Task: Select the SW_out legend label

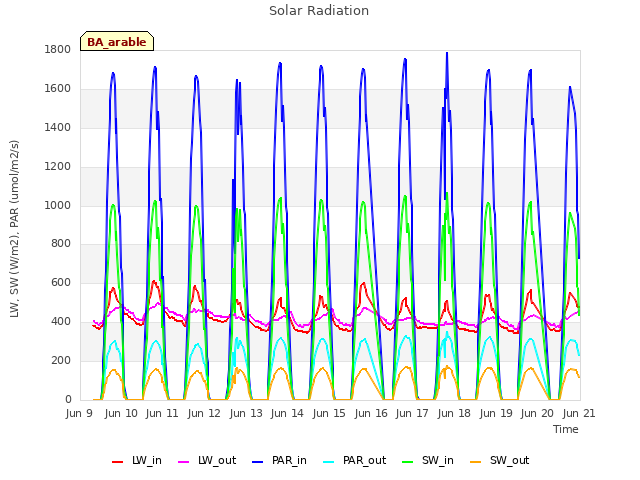Action: 509,461
